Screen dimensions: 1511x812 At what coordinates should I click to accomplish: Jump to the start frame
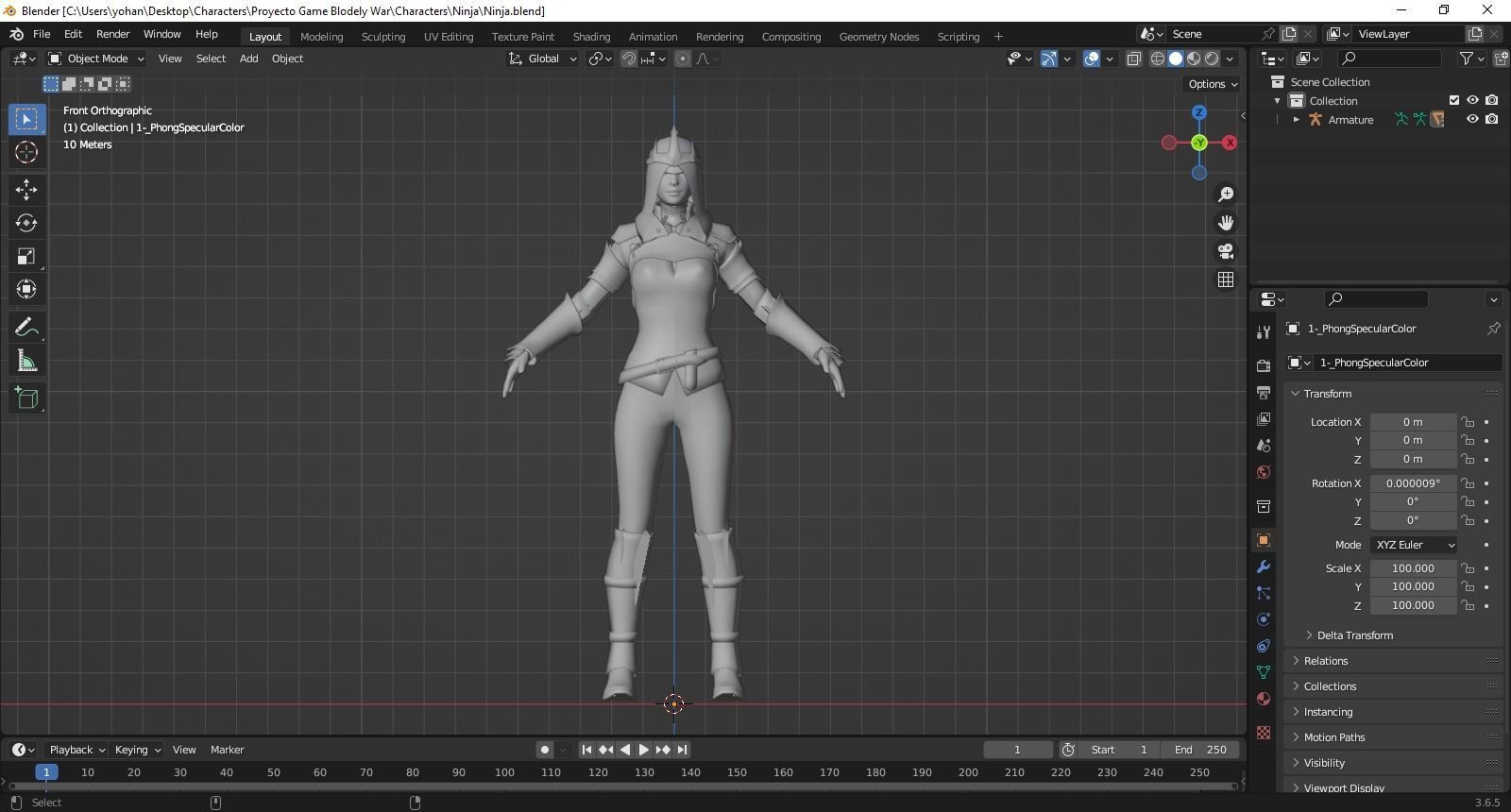[586, 750]
